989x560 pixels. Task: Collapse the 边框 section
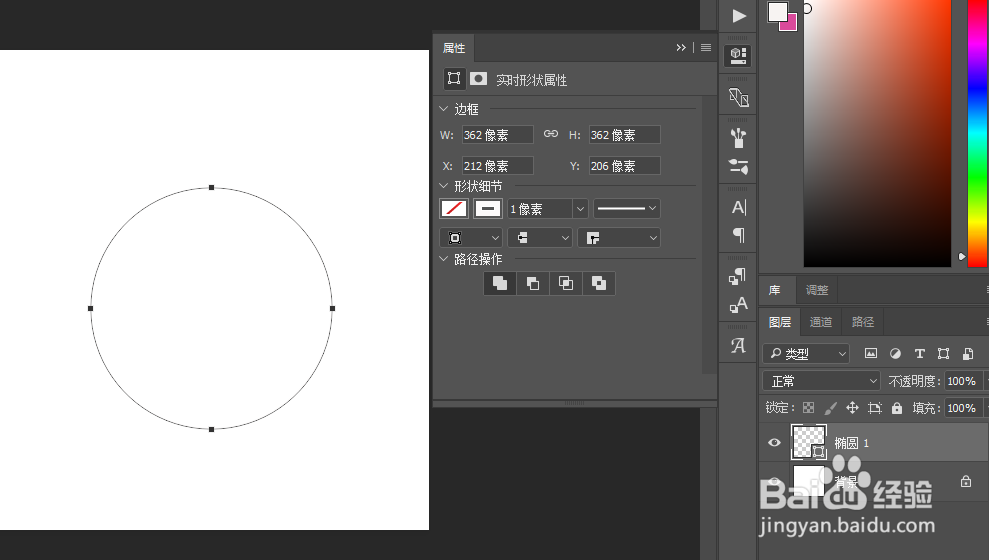443,108
